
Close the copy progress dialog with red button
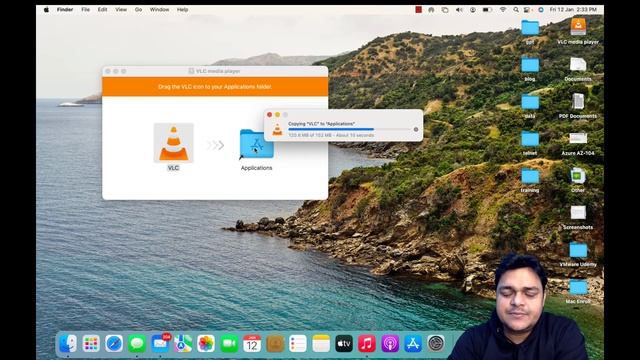[x=269, y=115]
